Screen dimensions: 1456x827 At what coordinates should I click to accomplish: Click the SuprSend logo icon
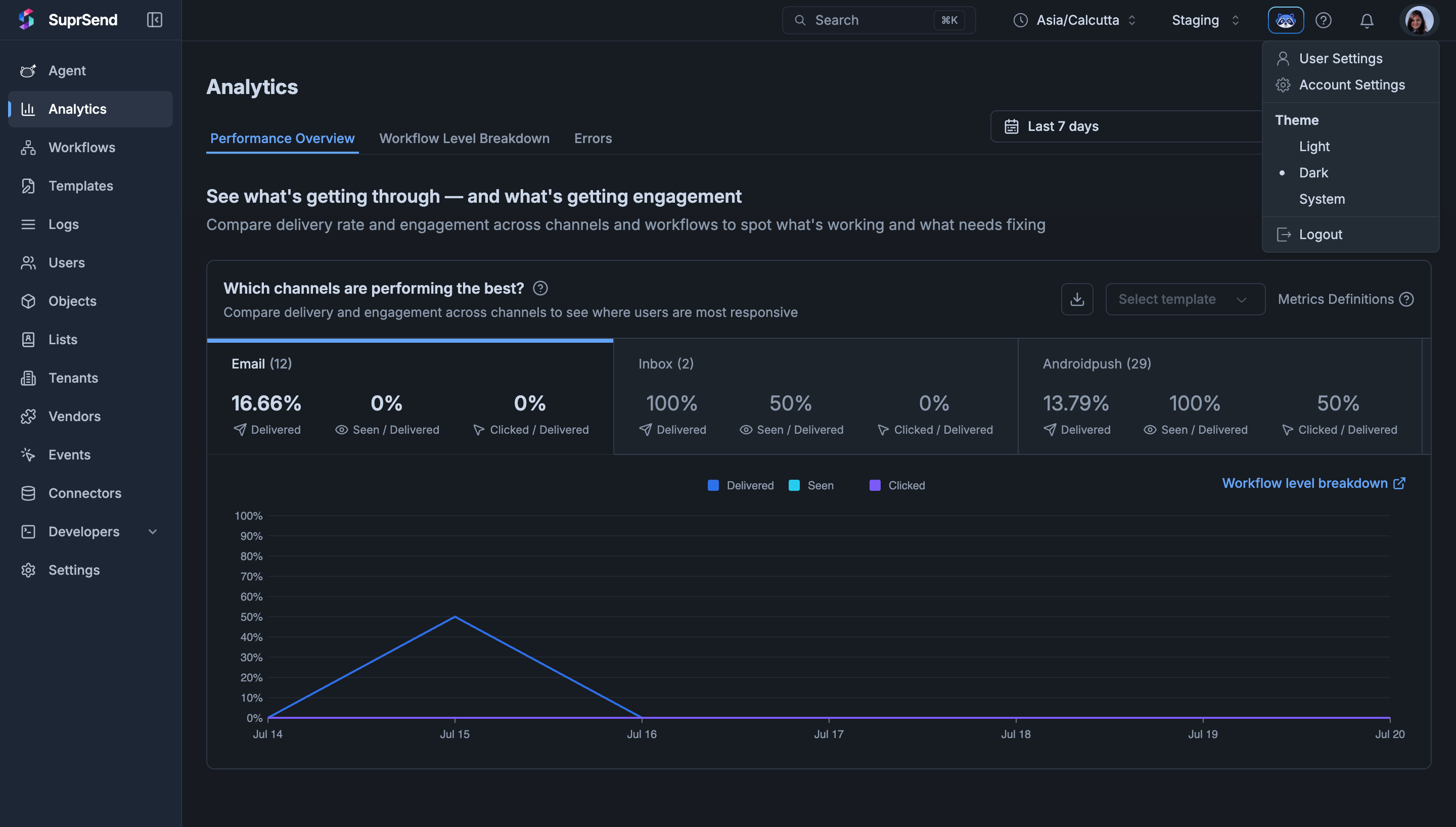[27, 19]
